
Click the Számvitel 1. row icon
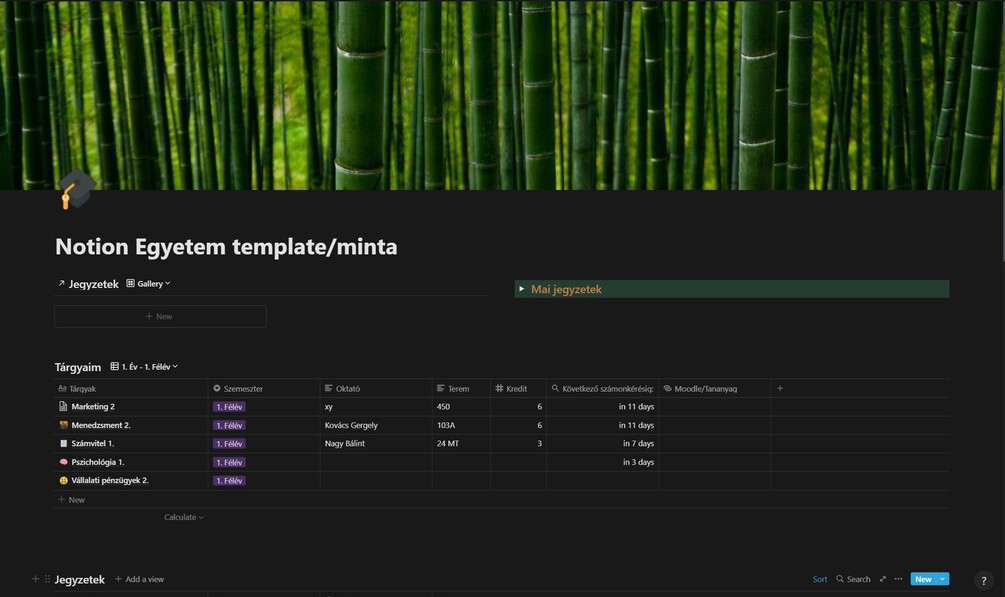click(63, 443)
